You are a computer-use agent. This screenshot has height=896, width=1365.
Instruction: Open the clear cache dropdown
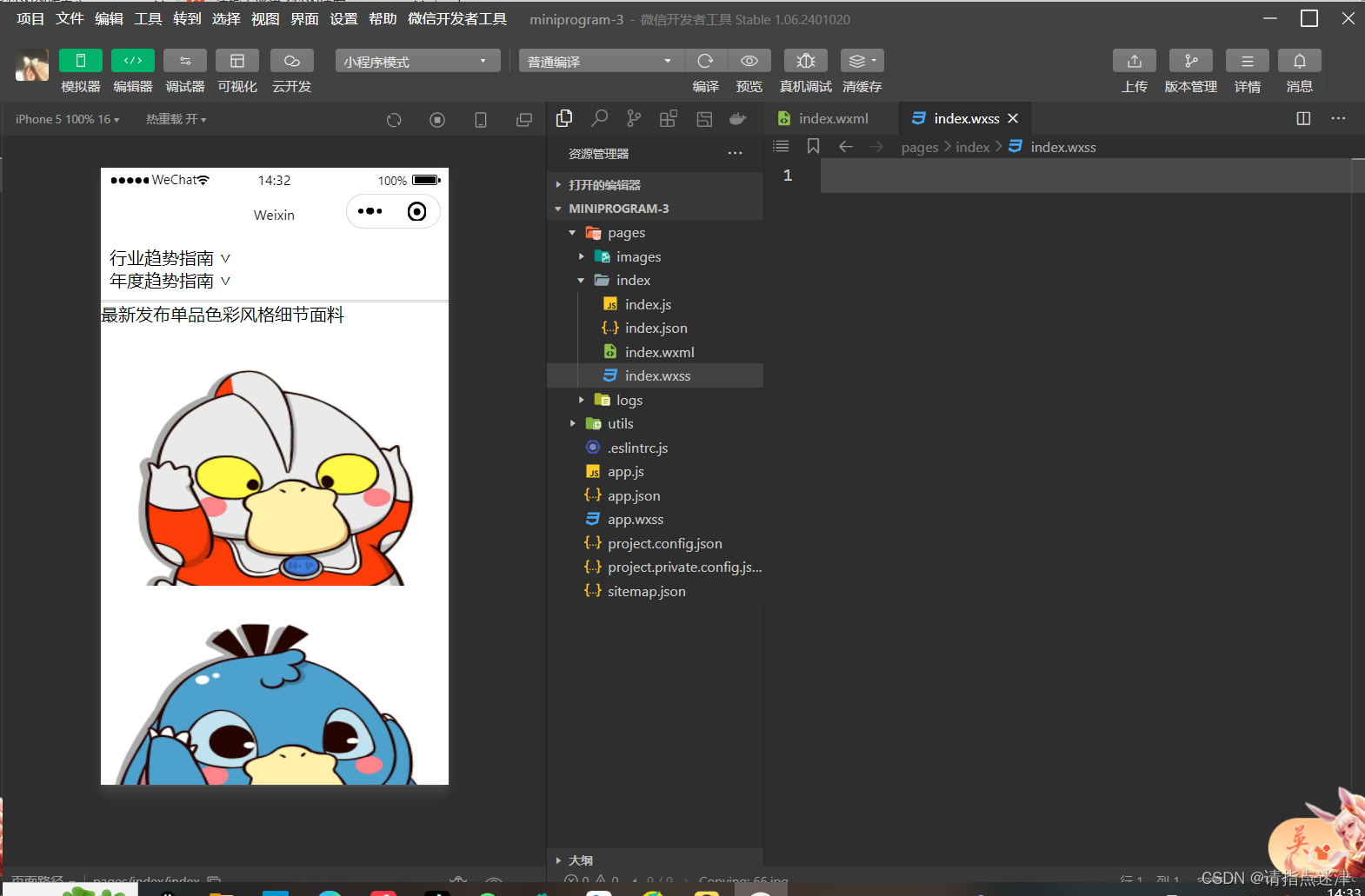[862, 61]
